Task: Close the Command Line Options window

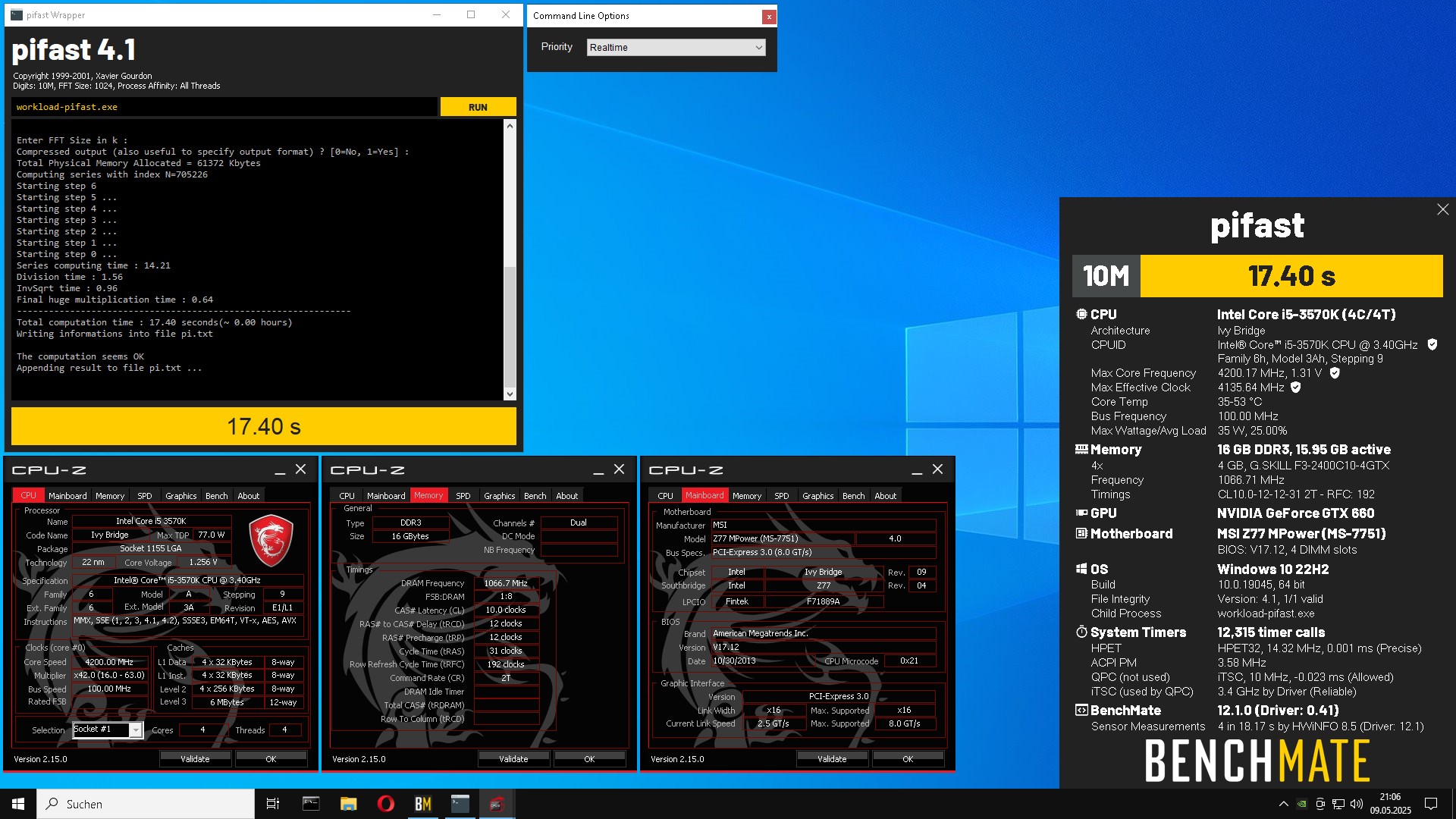Action: click(769, 16)
